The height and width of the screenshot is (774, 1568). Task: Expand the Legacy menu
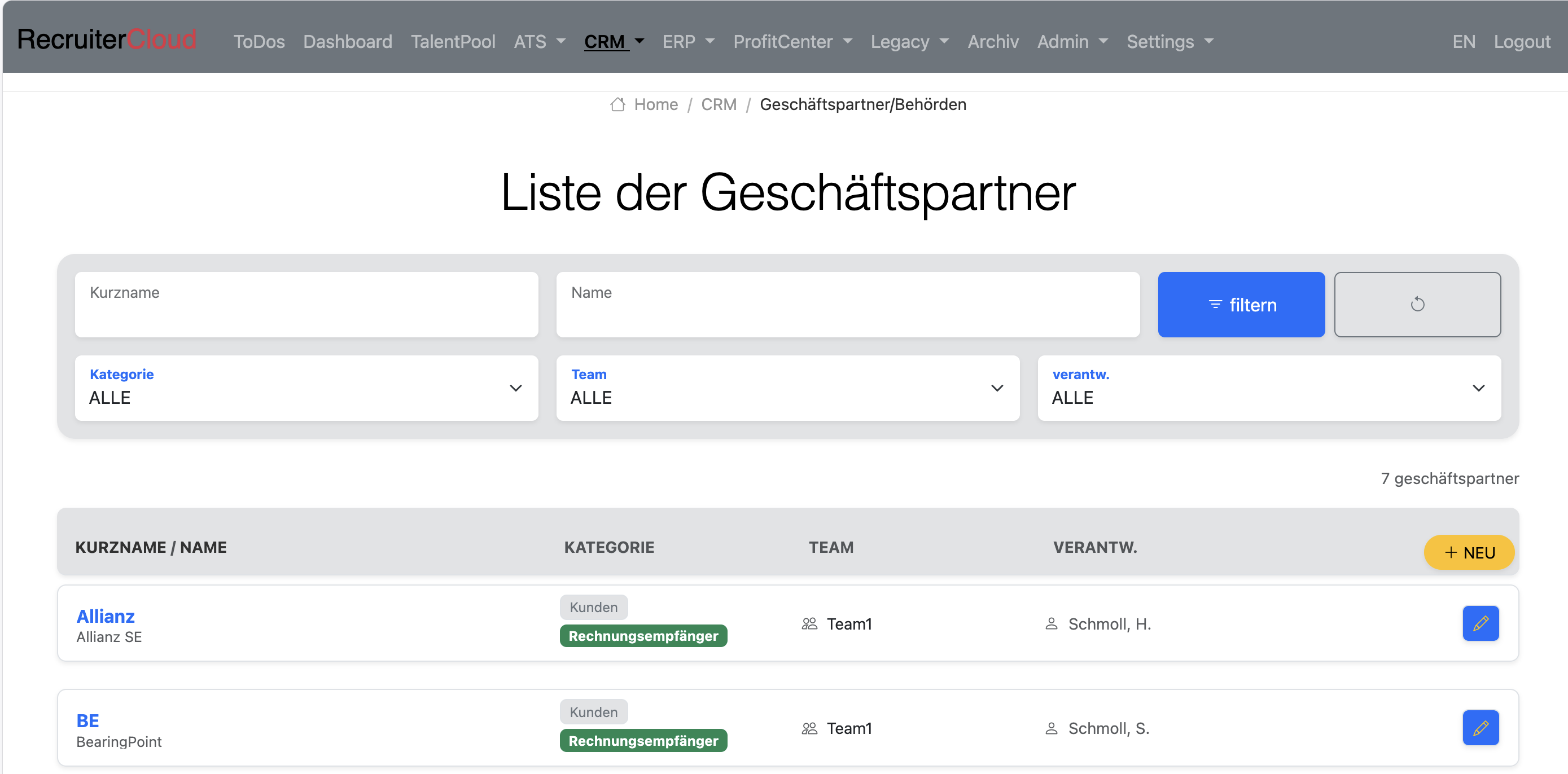click(909, 41)
